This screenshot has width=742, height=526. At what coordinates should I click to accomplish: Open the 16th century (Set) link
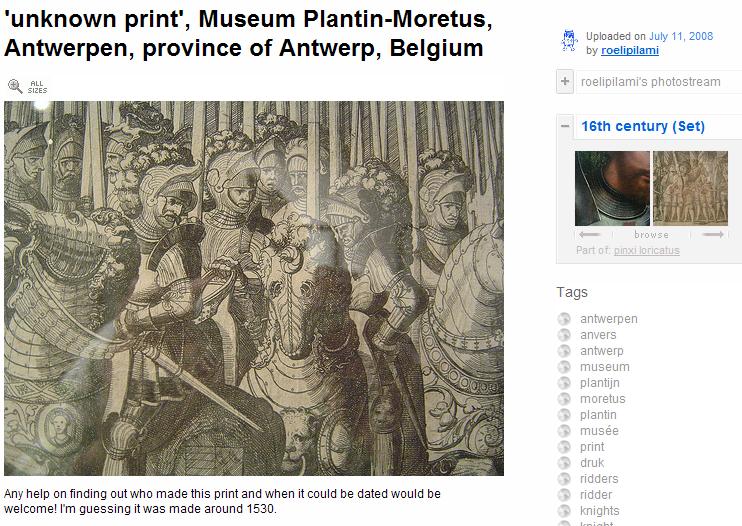(643, 126)
